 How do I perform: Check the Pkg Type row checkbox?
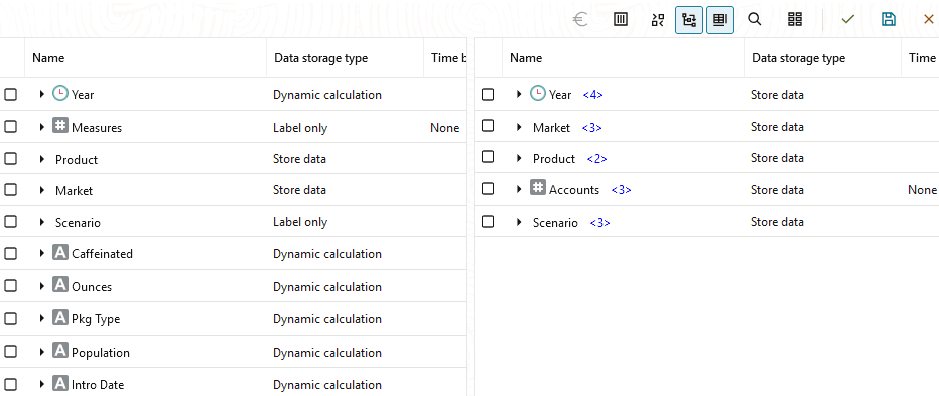tap(10, 319)
